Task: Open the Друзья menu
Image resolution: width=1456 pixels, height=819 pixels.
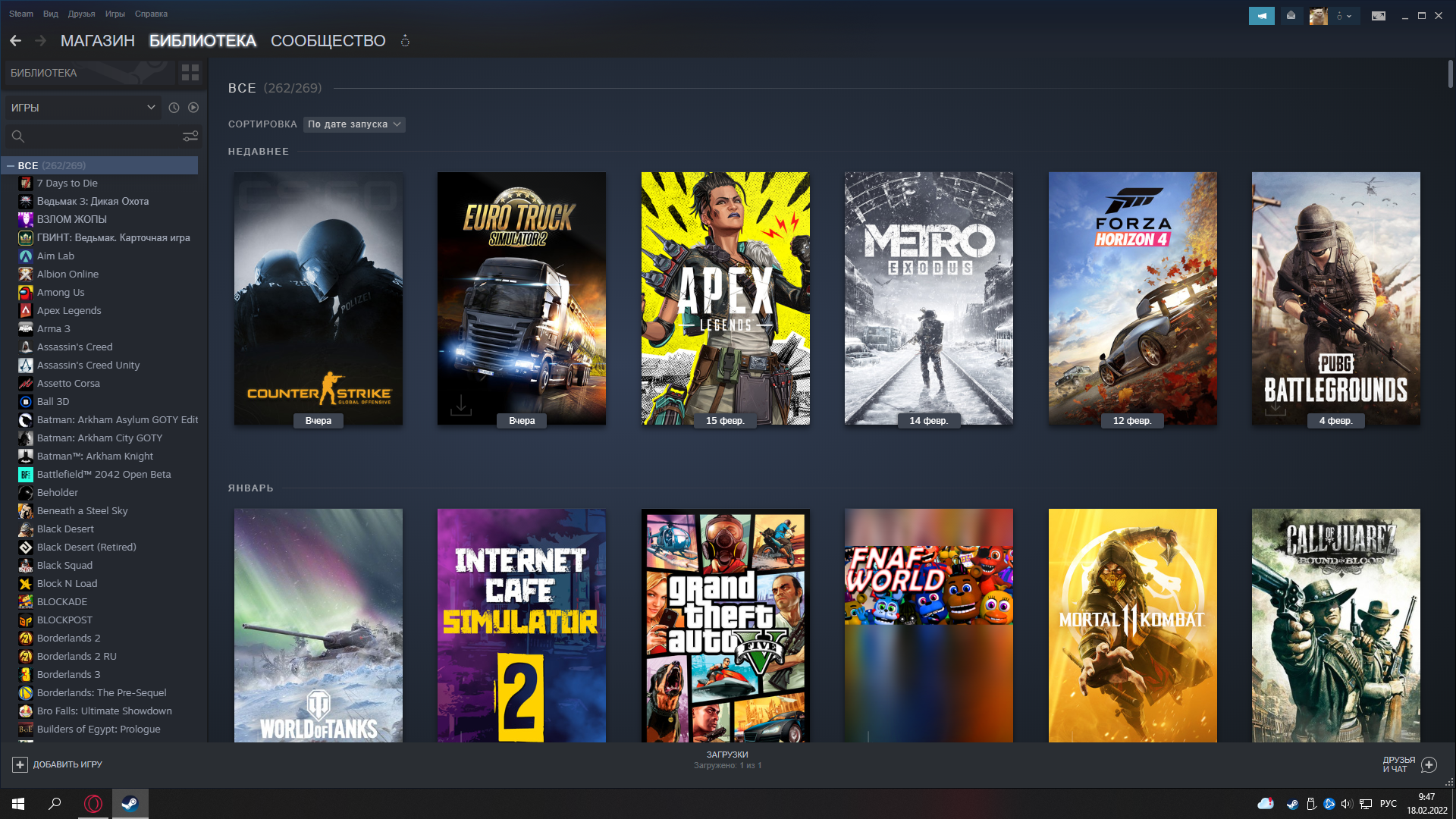Action: click(81, 14)
